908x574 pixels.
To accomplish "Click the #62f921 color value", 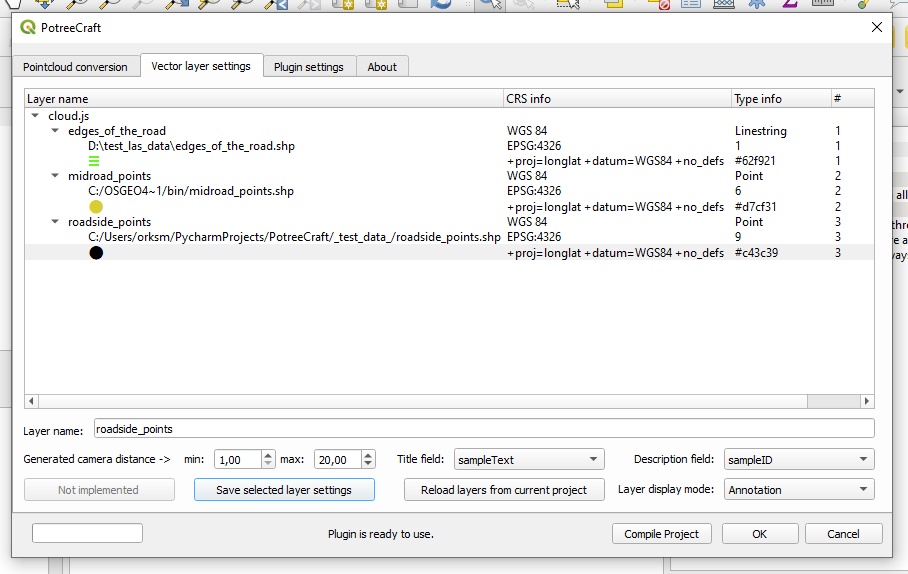I will coord(755,160).
